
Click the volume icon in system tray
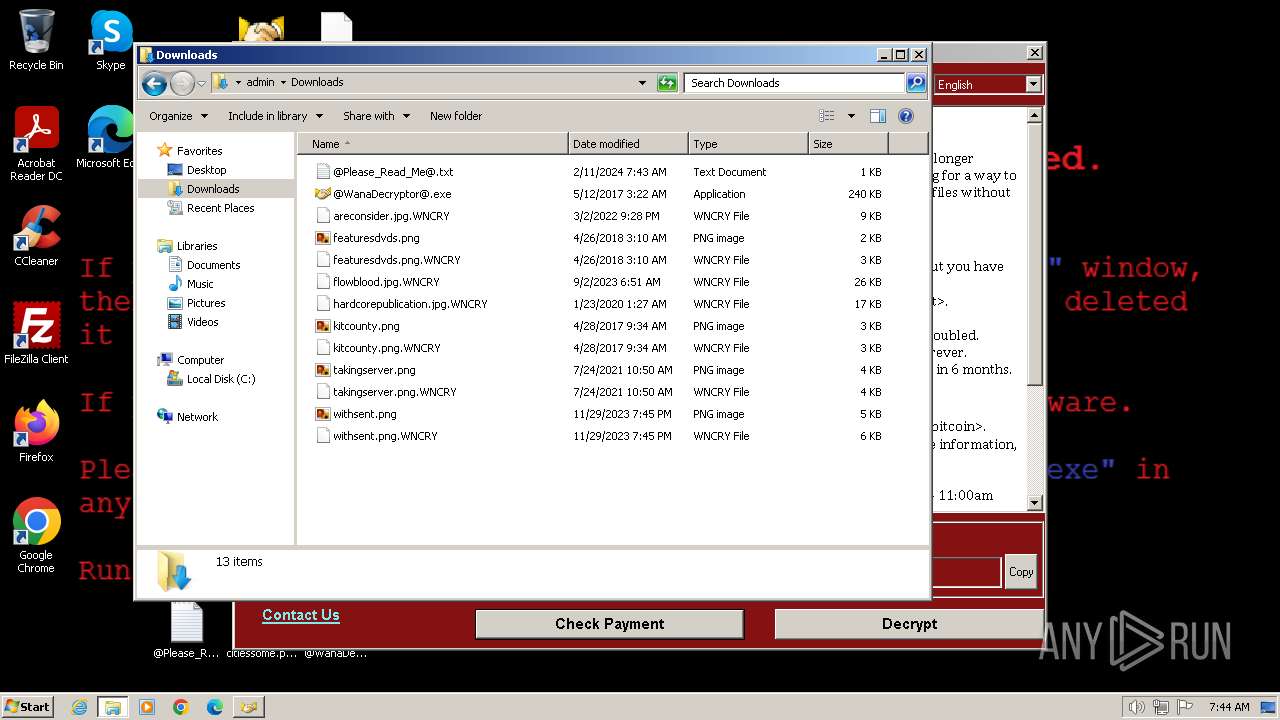click(x=1137, y=707)
